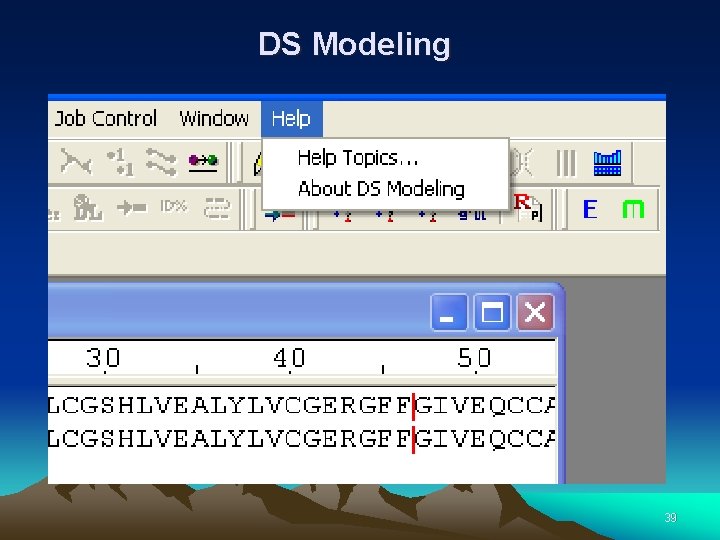The height and width of the screenshot is (540, 720).
Task: Click the purple-to-green dots arrow icon
Action: coord(203,162)
